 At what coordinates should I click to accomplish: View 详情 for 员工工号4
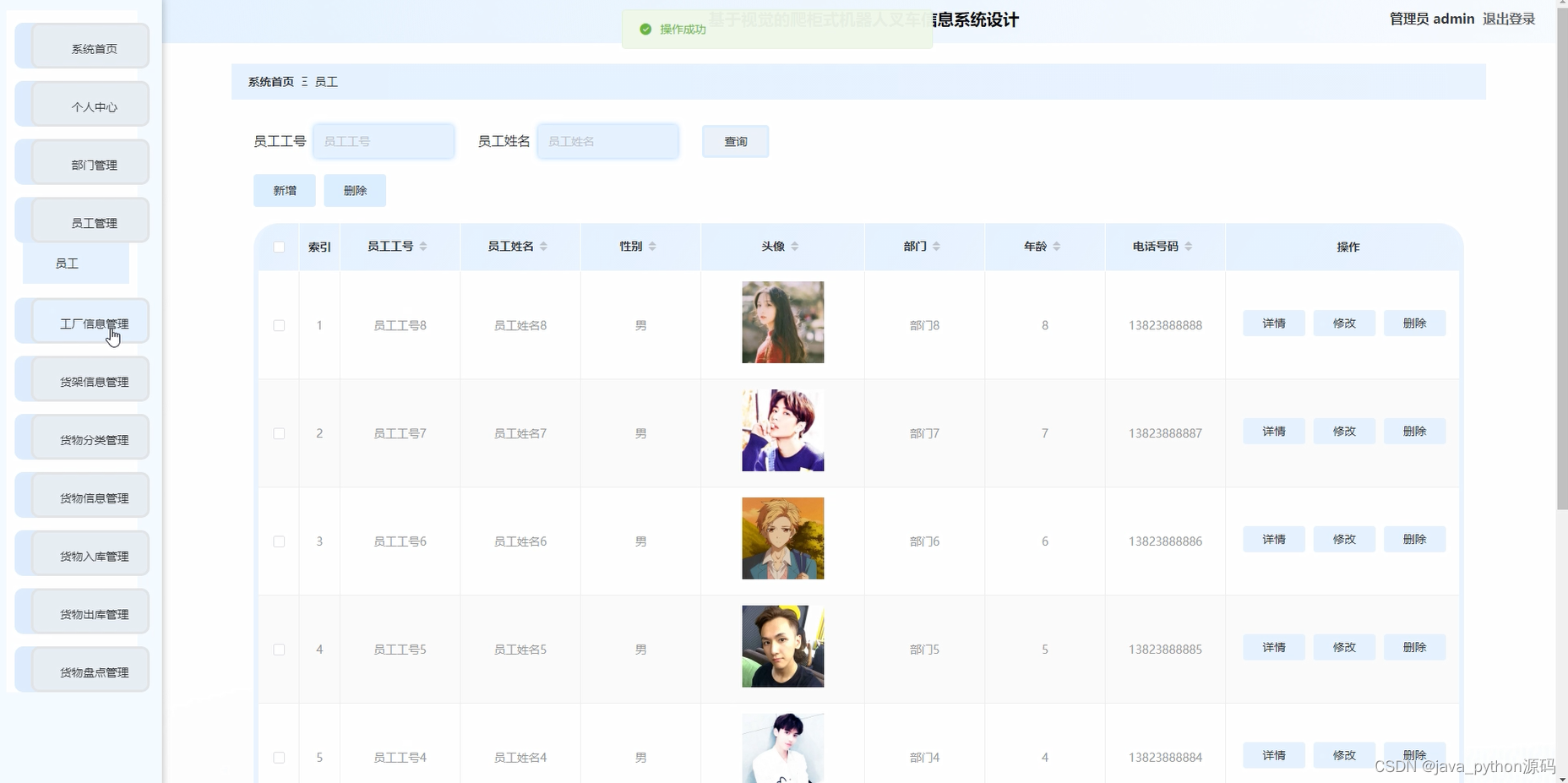[1274, 756]
